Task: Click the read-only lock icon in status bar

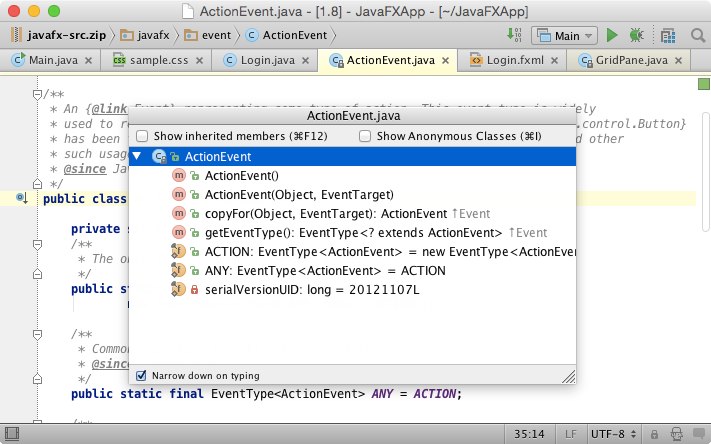Action: point(654,434)
